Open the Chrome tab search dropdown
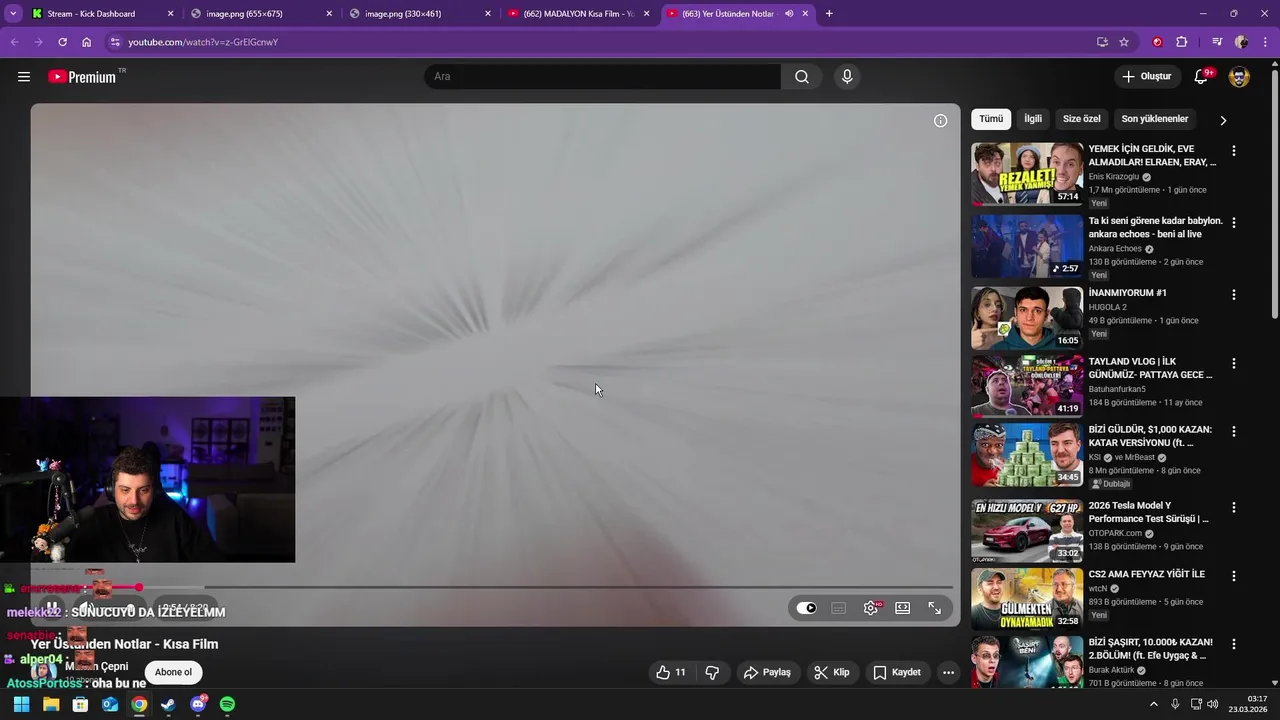The width and height of the screenshot is (1280, 720). pyautogui.click(x=13, y=14)
